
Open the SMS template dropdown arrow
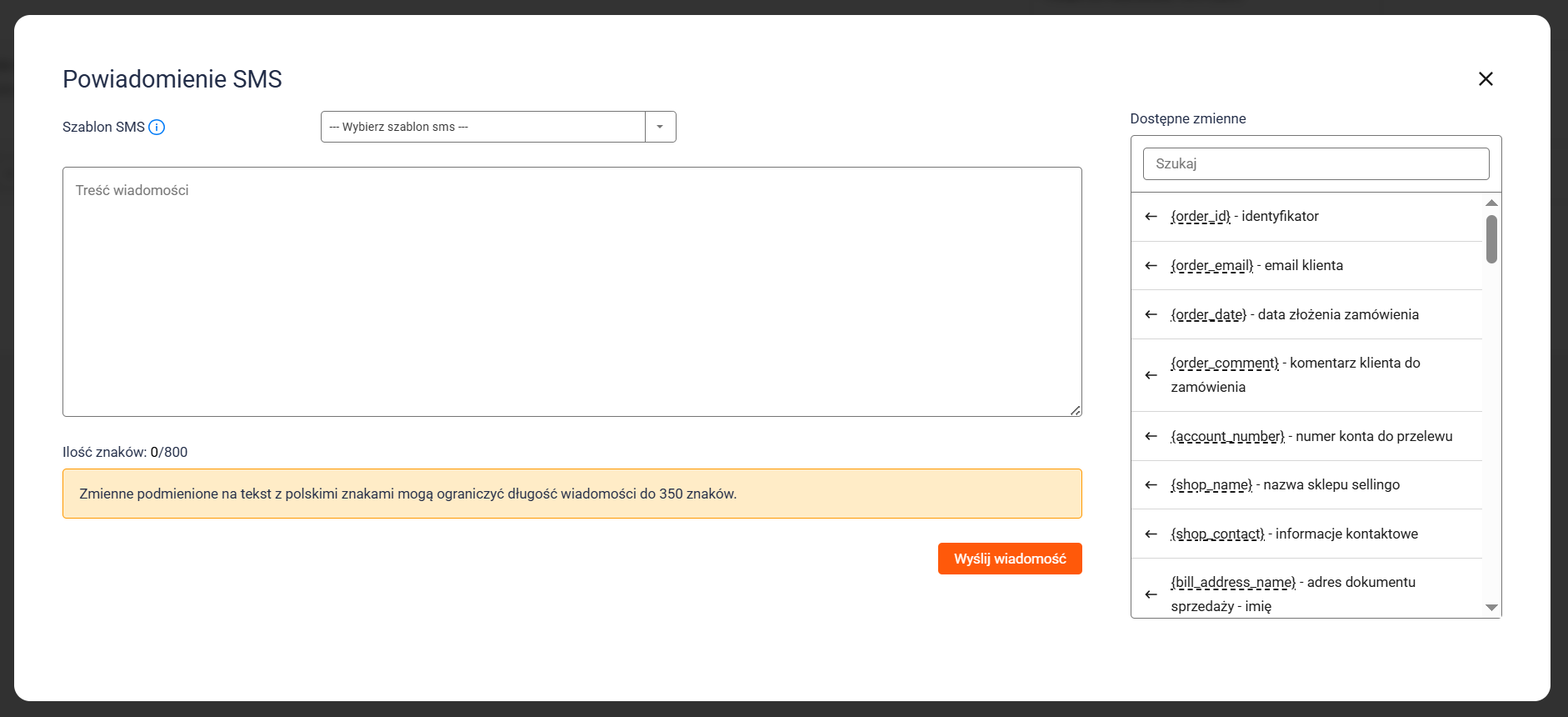[660, 127]
